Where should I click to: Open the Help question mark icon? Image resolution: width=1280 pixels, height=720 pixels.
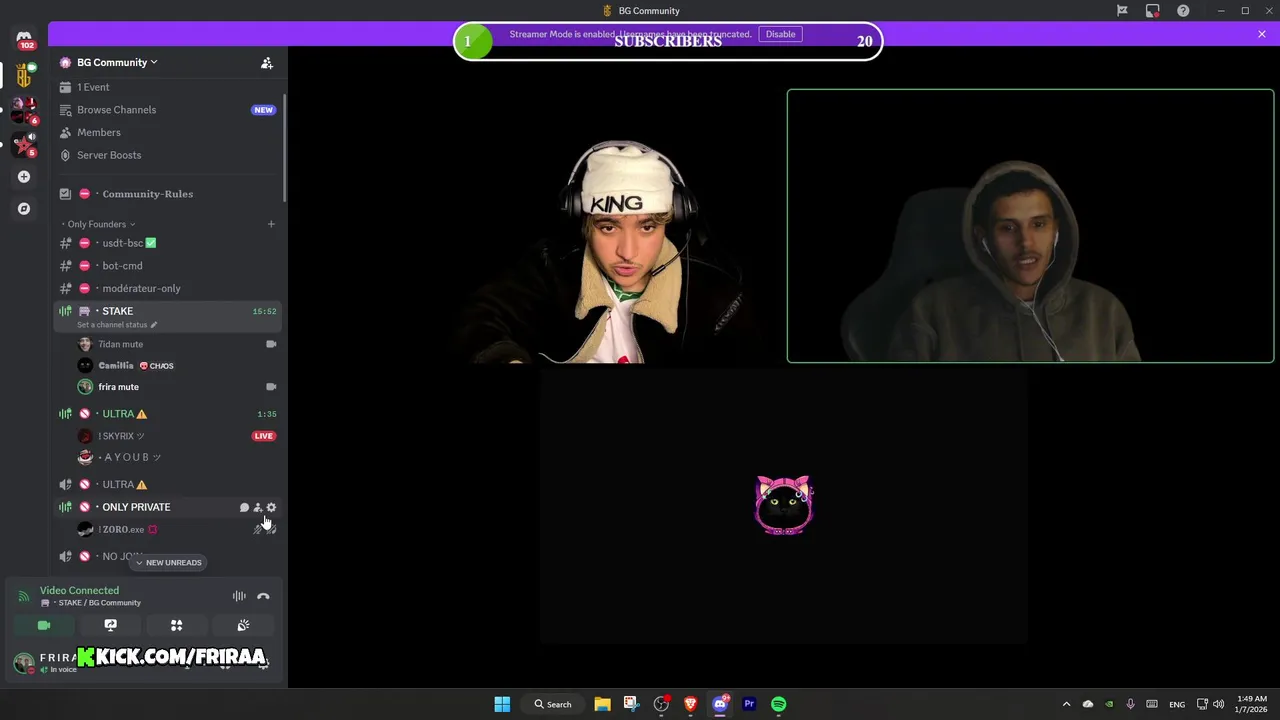point(1184,11)
